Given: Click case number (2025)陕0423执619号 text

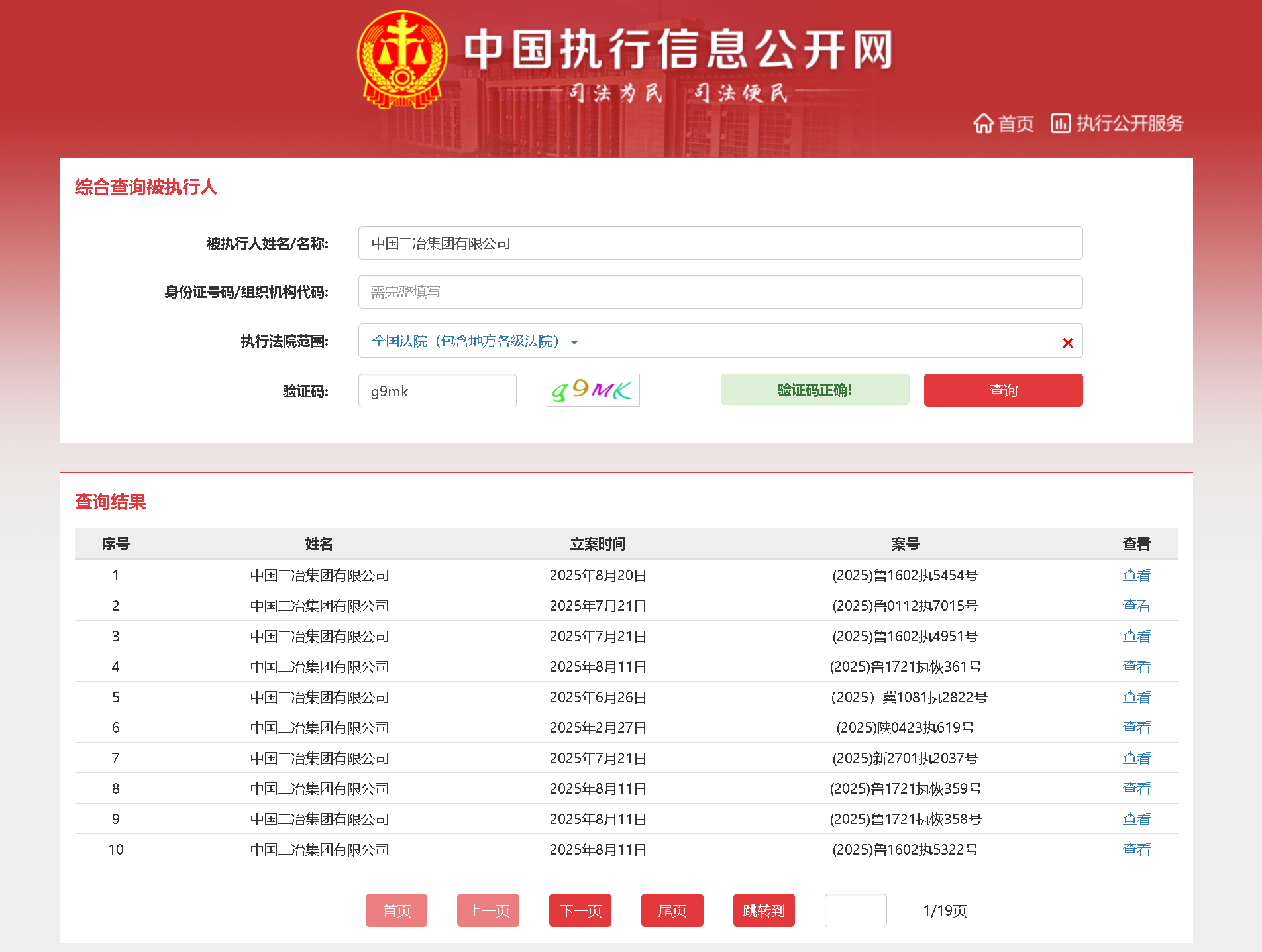Looking at the screenshot, I should point(905,727).
